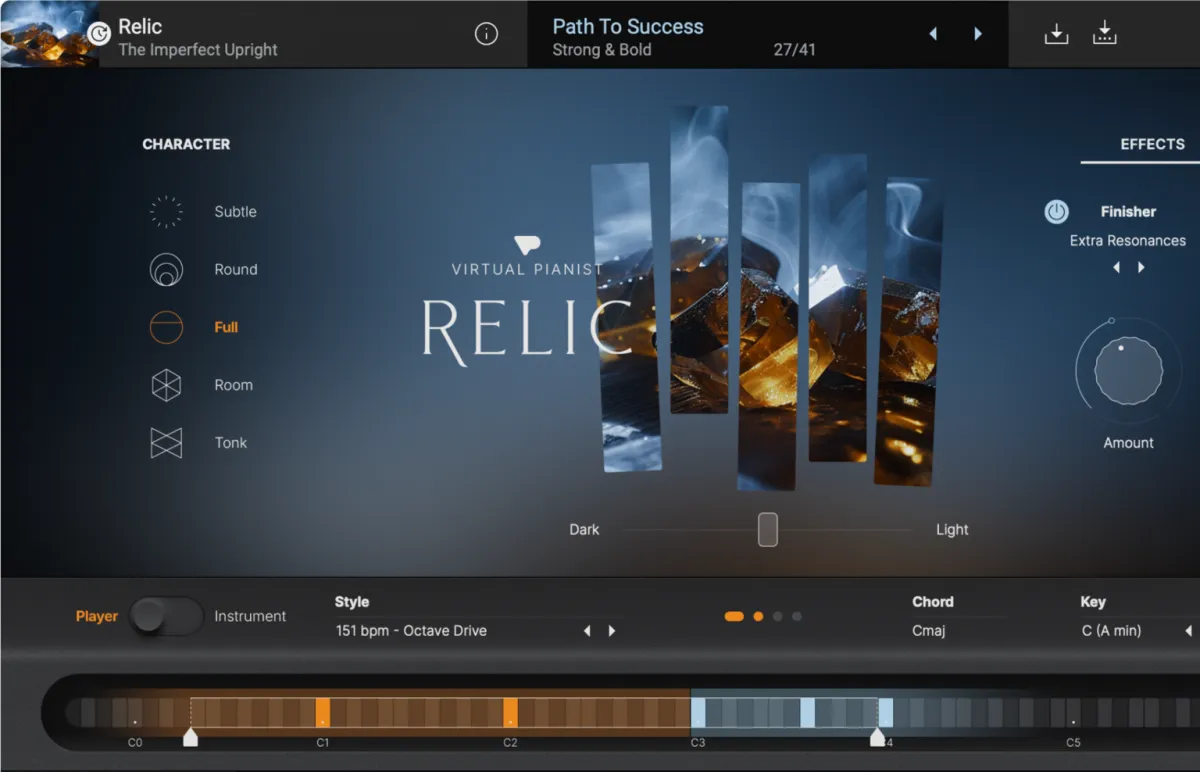
Task: Click the Dark label of tone slider
Action: [x=584, y=530]
